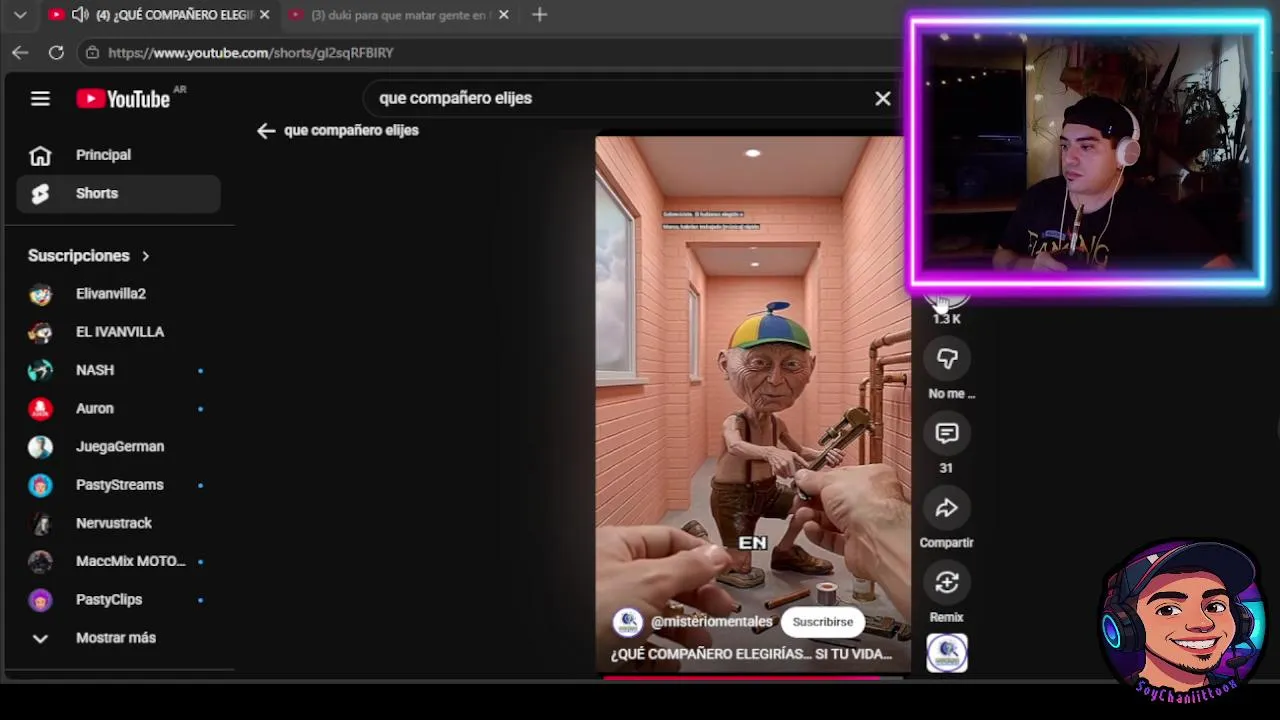Screen dimensions: 1280x720
Task: View site info icon in address bar
Action: pyautogui.click(x=92, y=52)
